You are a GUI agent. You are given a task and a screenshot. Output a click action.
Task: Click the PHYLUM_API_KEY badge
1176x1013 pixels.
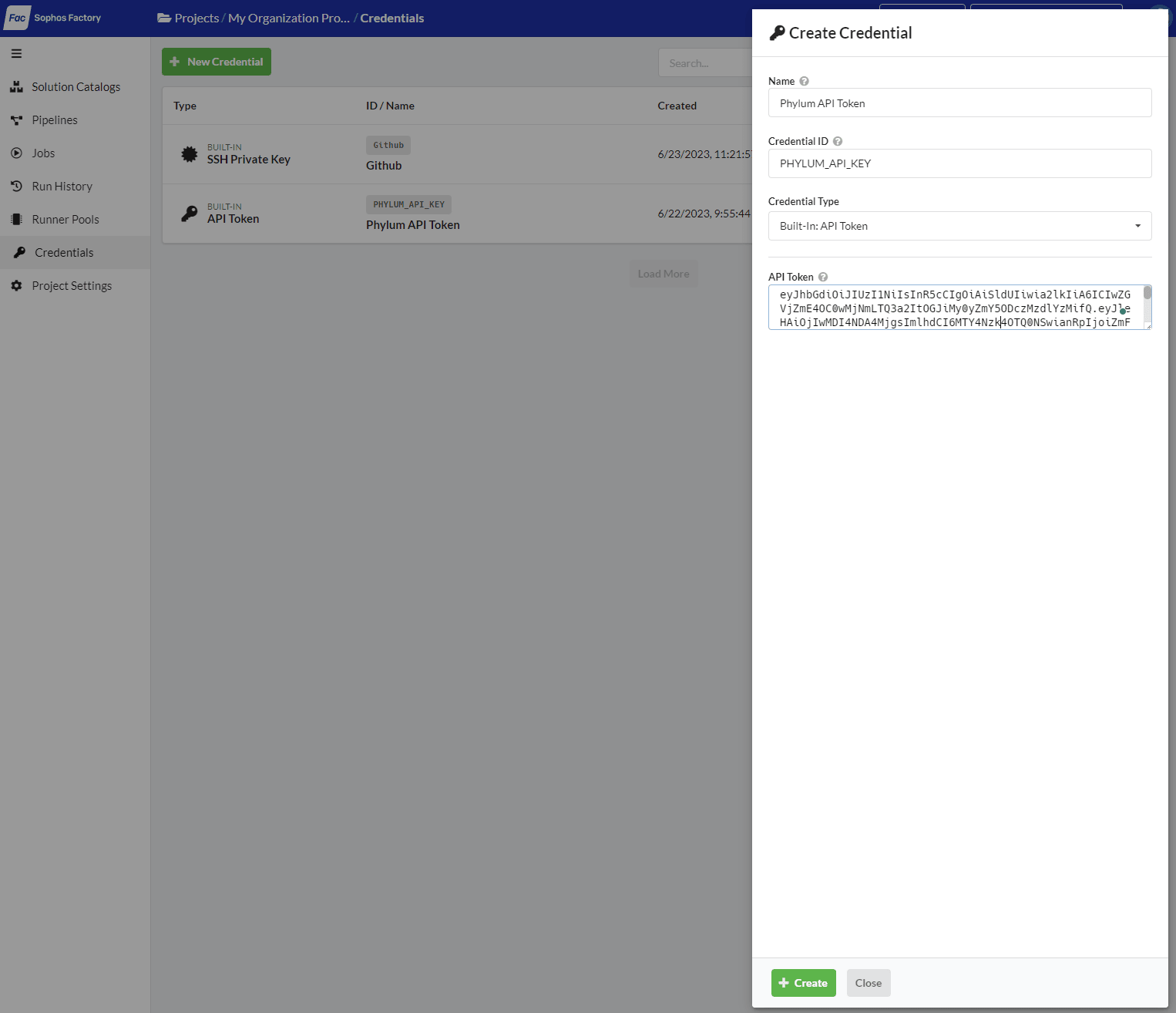[x=408, y=204]
